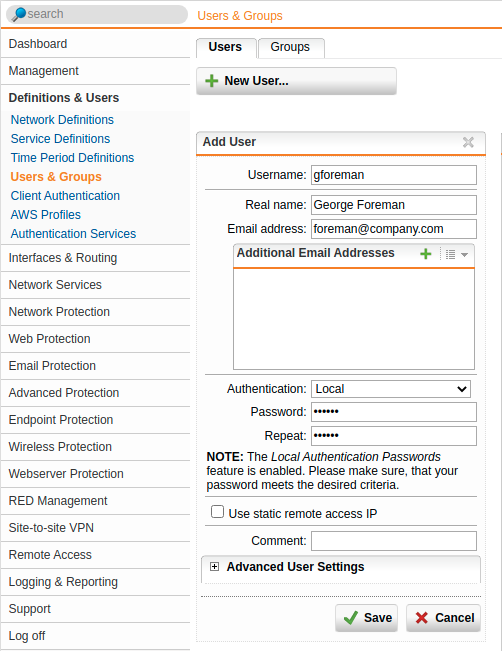Expand Advanced User Settings plus box

pyautogui.click(x=214, y=567)
